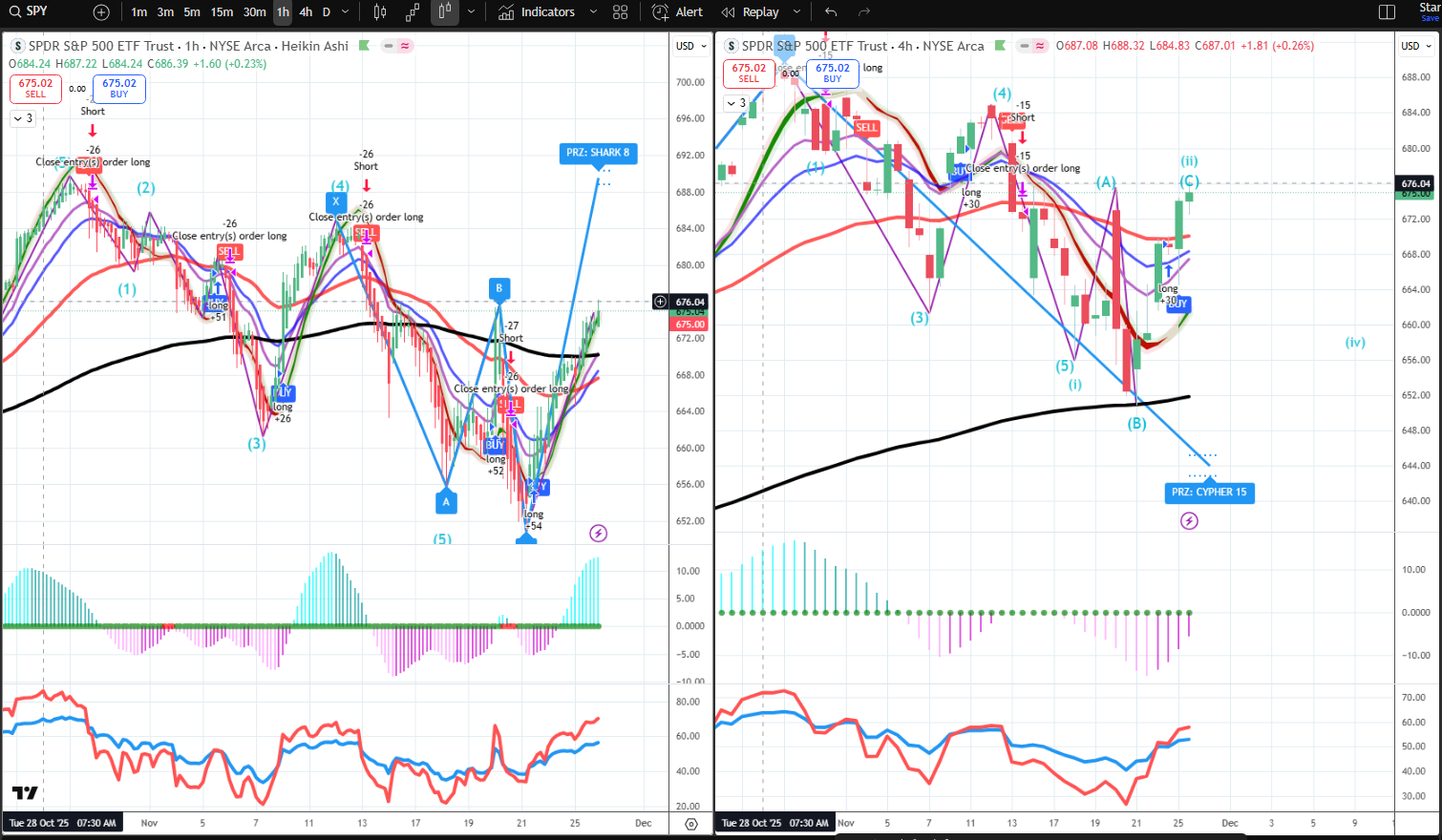Toggle the grey dash pill on 4h chart

(x=1025, y=46)
